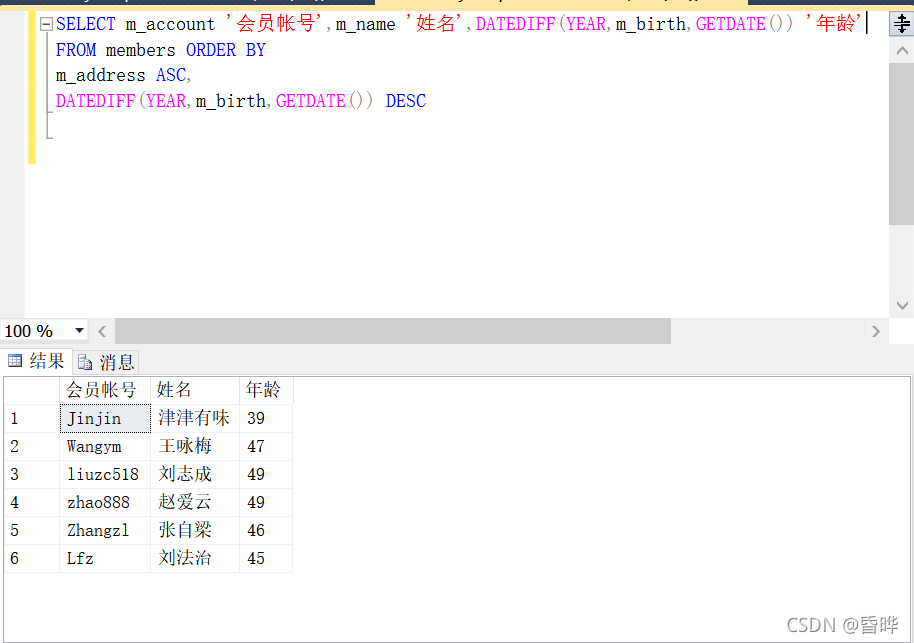Click the horizontal scrollbar thumb
The image size is (914, 643).
393,331
